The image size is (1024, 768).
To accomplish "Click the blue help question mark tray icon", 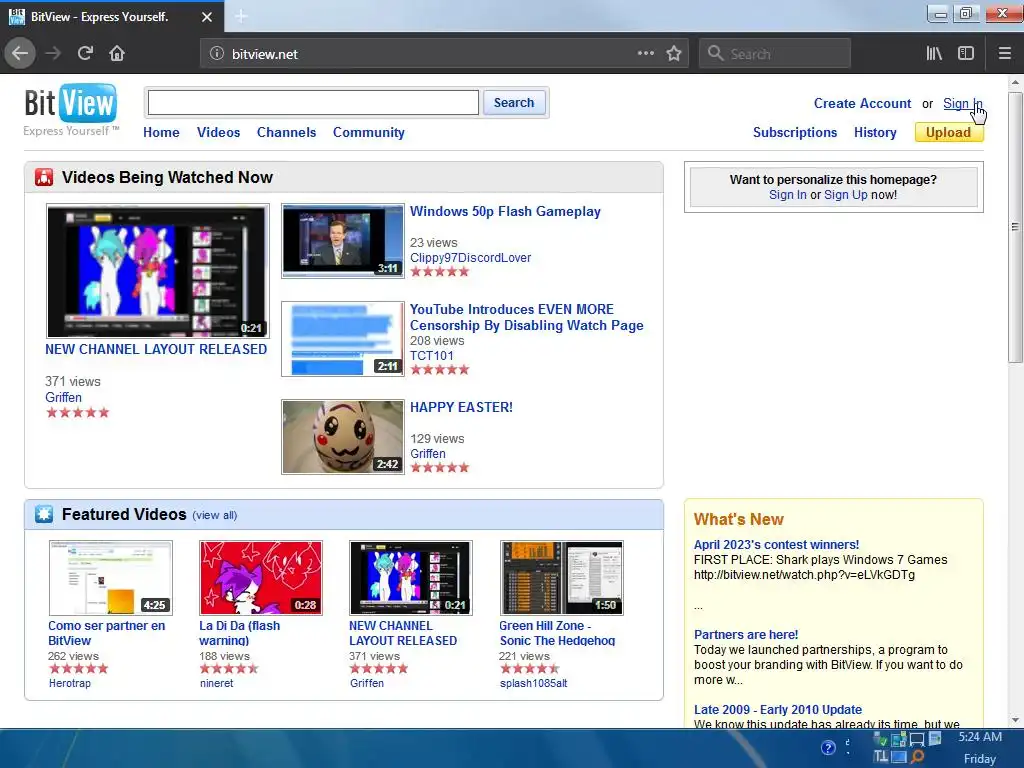I will pos(828,748).
